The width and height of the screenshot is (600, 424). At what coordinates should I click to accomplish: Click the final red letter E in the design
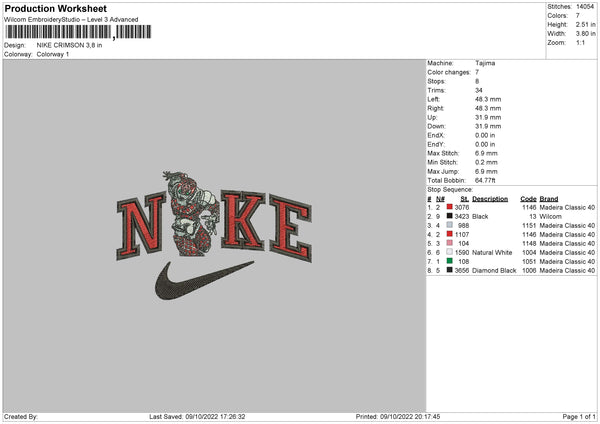(290, 228)
